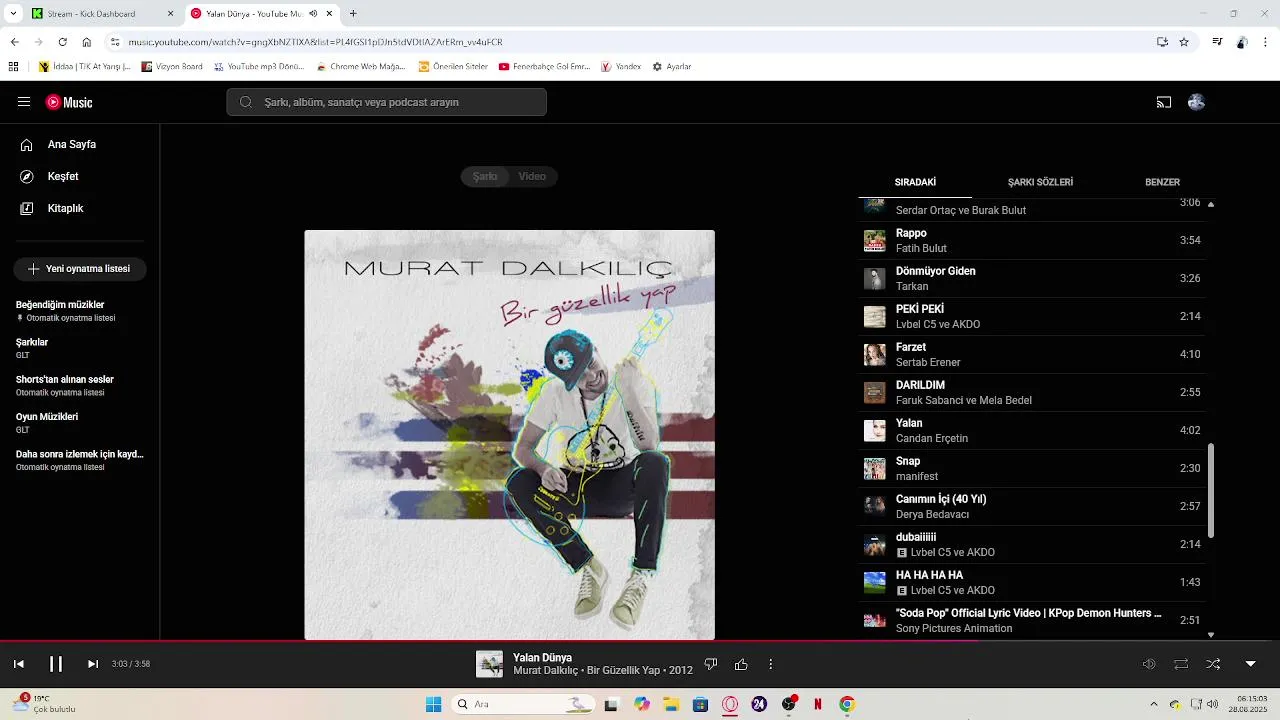This screenshot has height=720, width=1280.
Task: Click the Yalan thumbnail by Candan Erçetin
Action: pos(875,431)
